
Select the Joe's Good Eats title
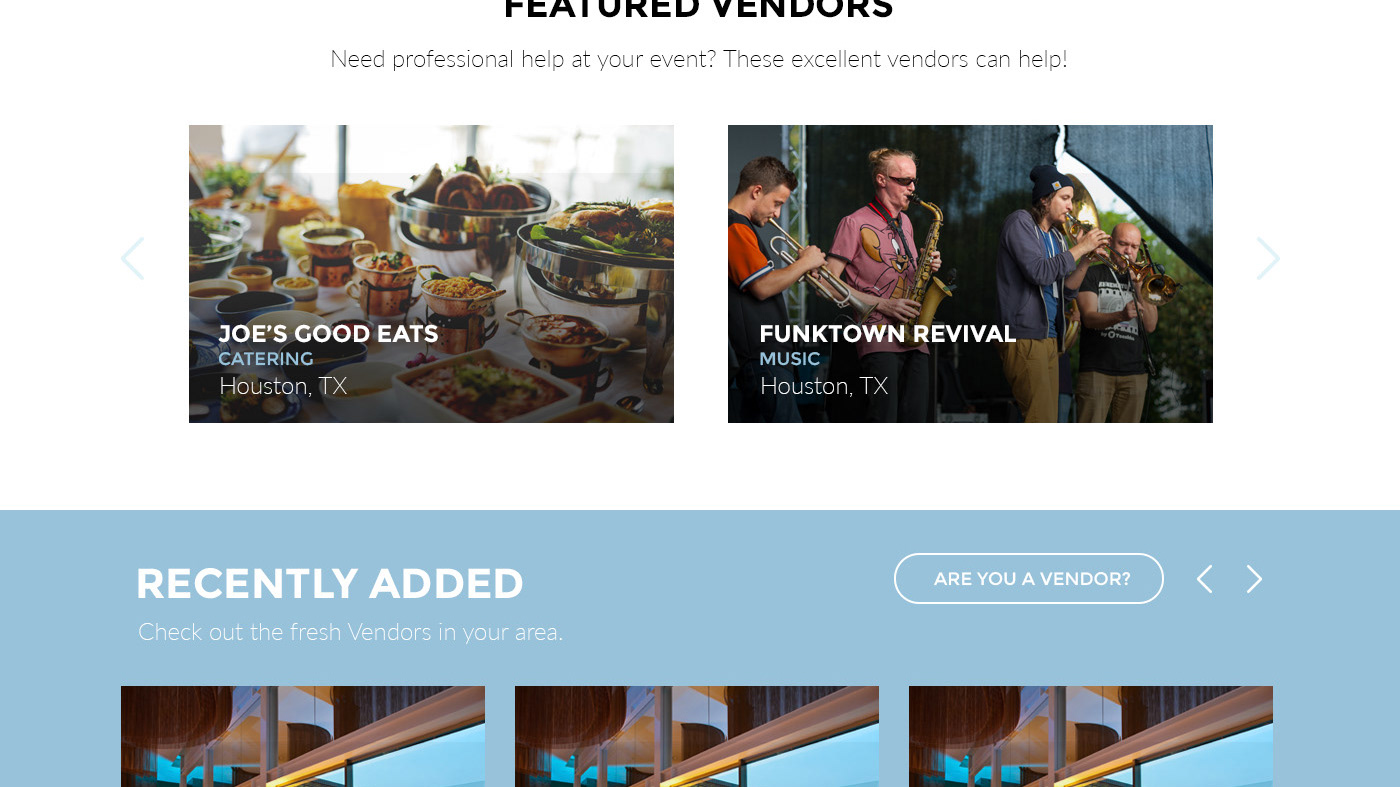329,334
